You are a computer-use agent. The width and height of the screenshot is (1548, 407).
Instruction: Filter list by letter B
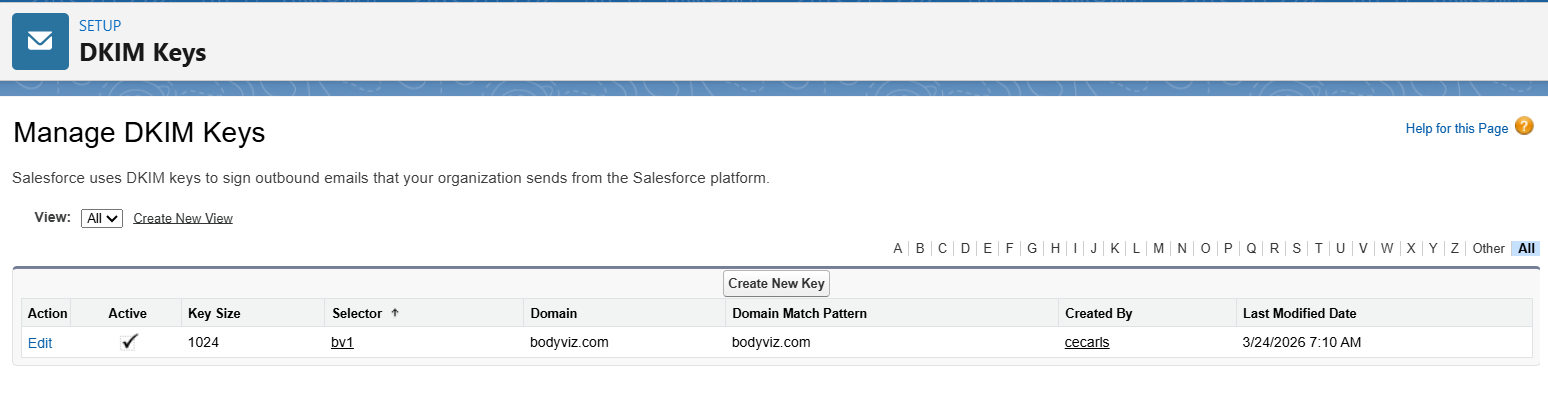(920, 248)
